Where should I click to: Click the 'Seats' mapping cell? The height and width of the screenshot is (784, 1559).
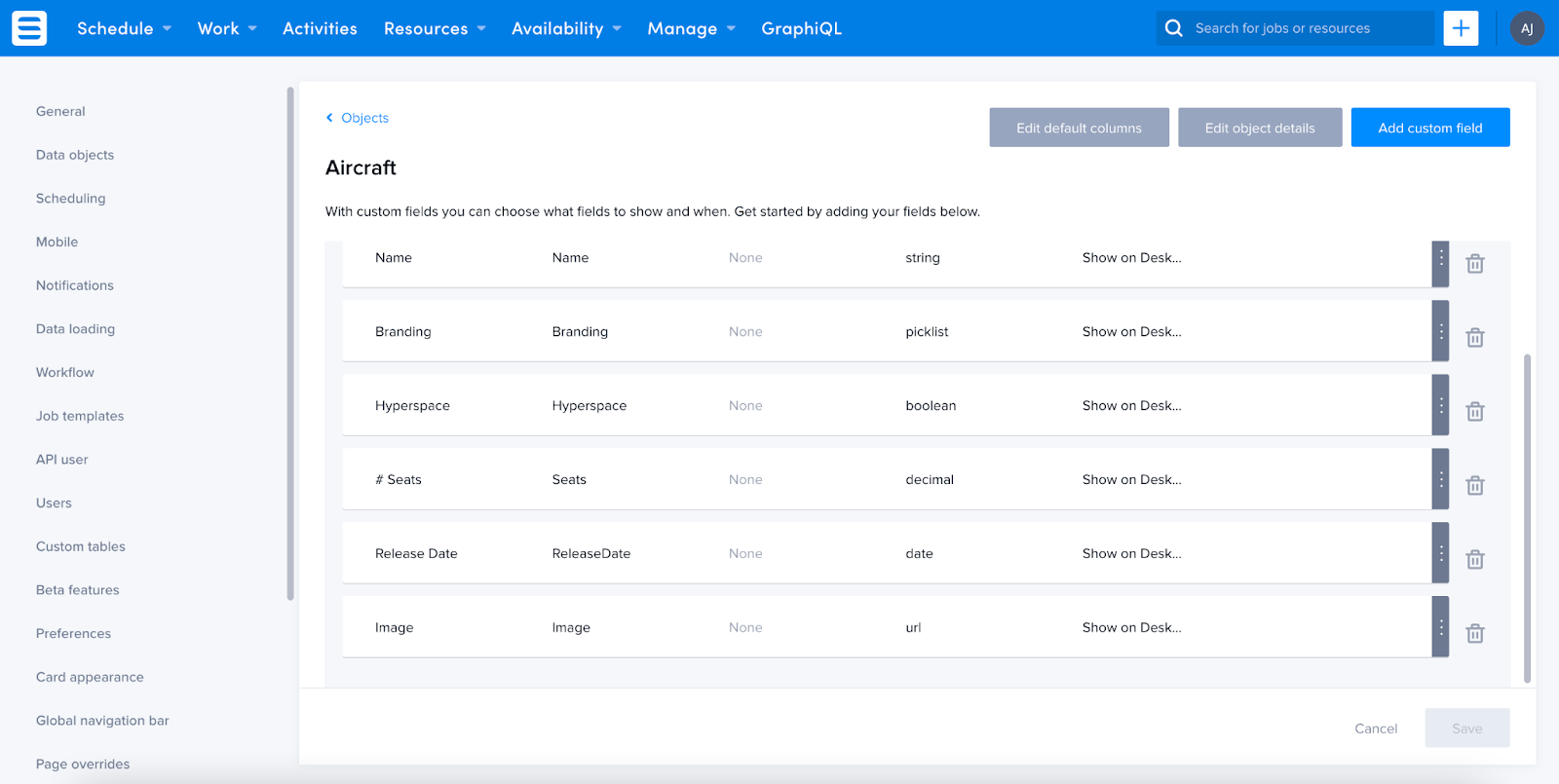click(x=569, y=480)
